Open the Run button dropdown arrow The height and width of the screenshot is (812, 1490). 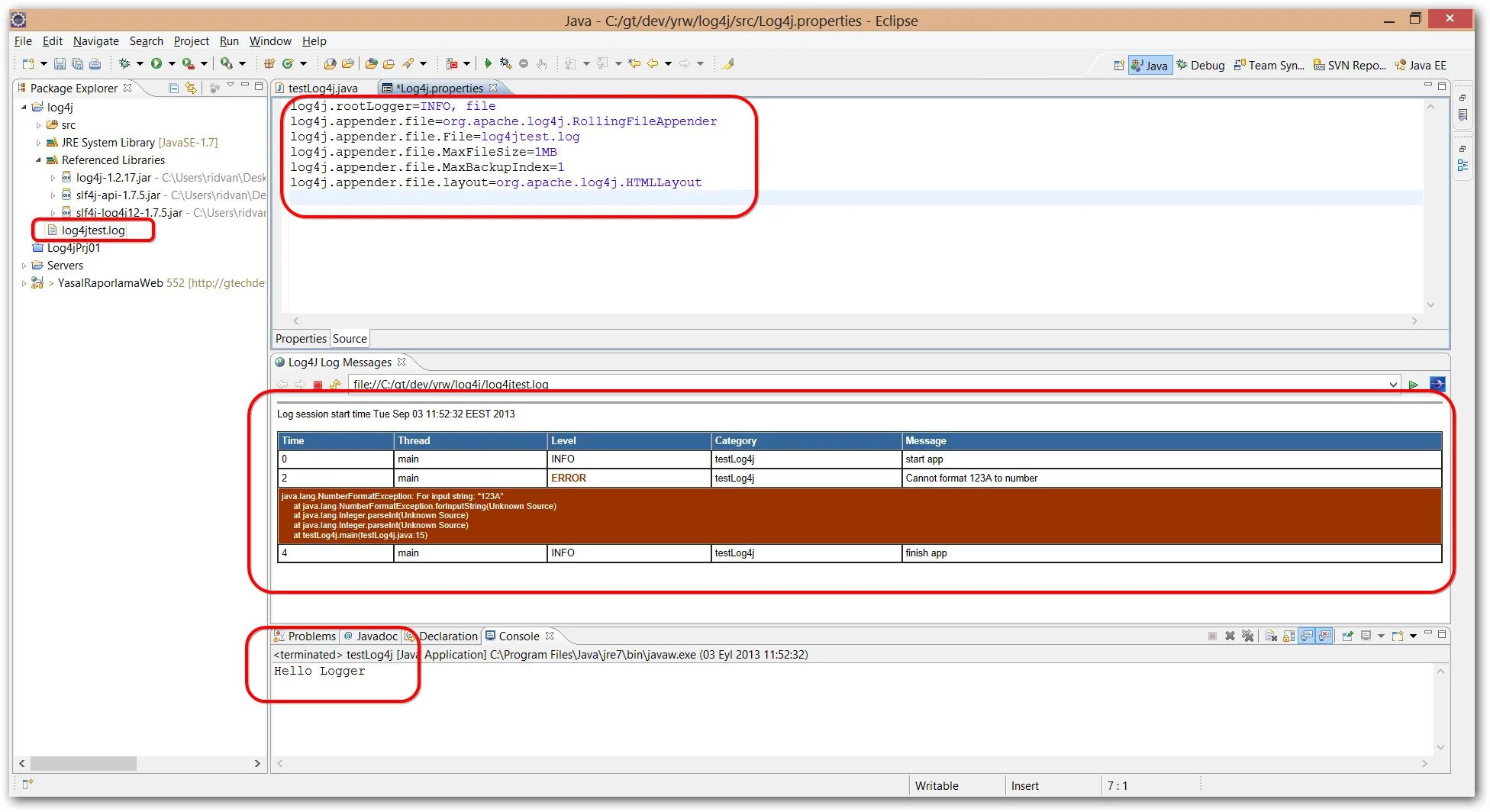[172, 64]
